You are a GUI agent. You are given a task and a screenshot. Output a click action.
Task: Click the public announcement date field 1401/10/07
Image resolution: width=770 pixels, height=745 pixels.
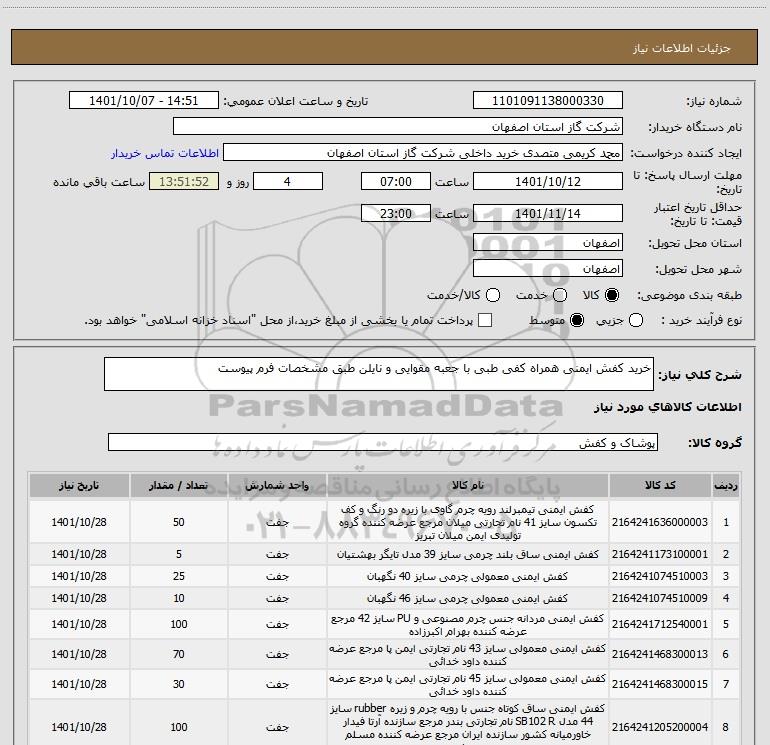coord(144,101)
